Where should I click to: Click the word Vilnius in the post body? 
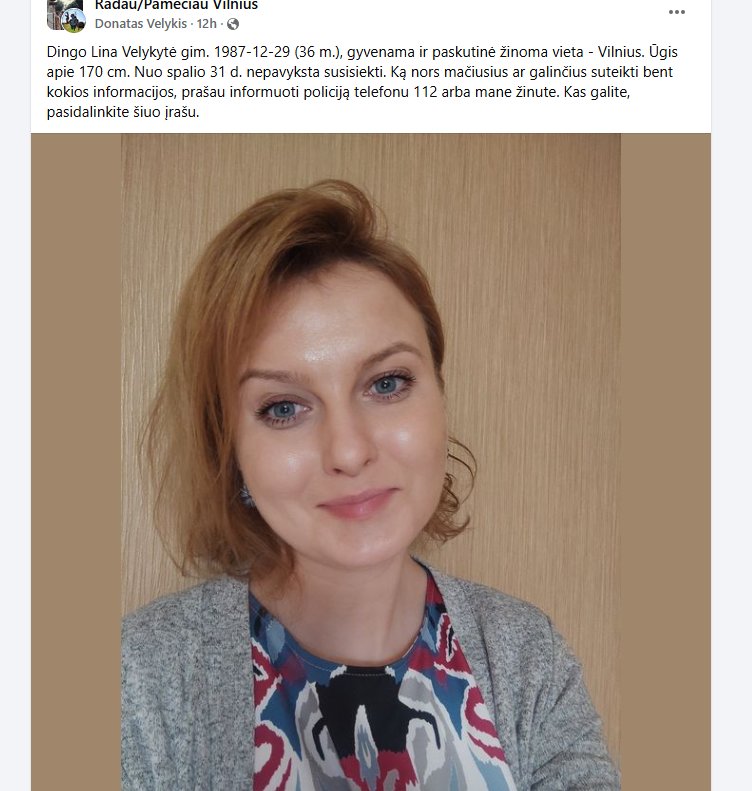pyautogui.click(x=619, y=52)
